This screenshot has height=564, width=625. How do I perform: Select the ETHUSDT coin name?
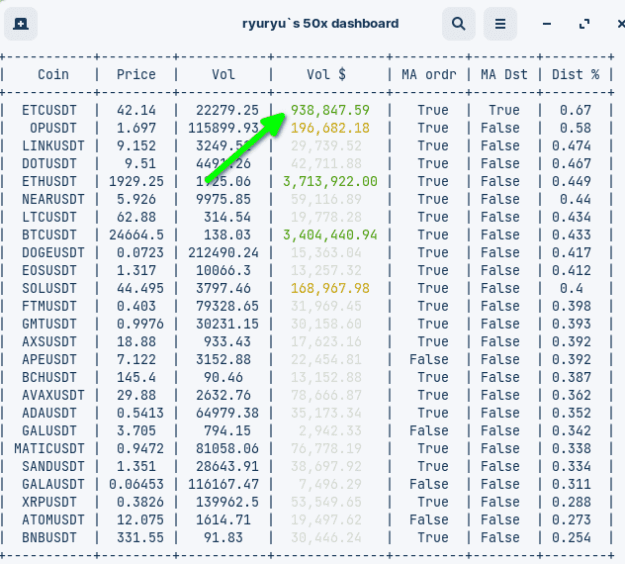49,181
